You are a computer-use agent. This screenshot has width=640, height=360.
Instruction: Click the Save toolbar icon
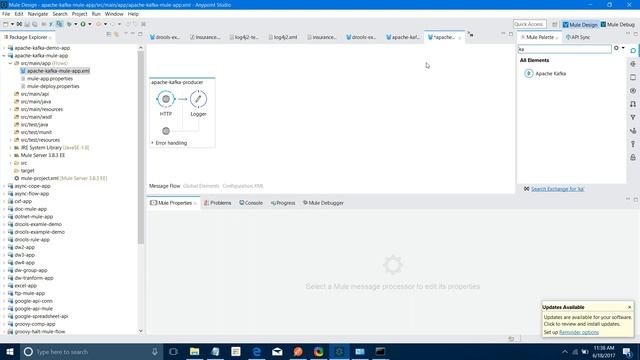[x=27, y=24]
